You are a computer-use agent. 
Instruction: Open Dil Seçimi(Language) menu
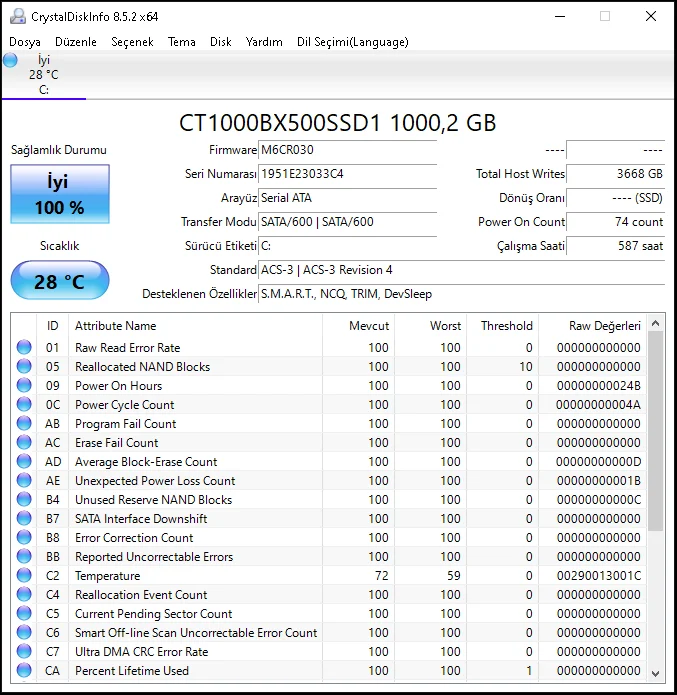(352, 42)
